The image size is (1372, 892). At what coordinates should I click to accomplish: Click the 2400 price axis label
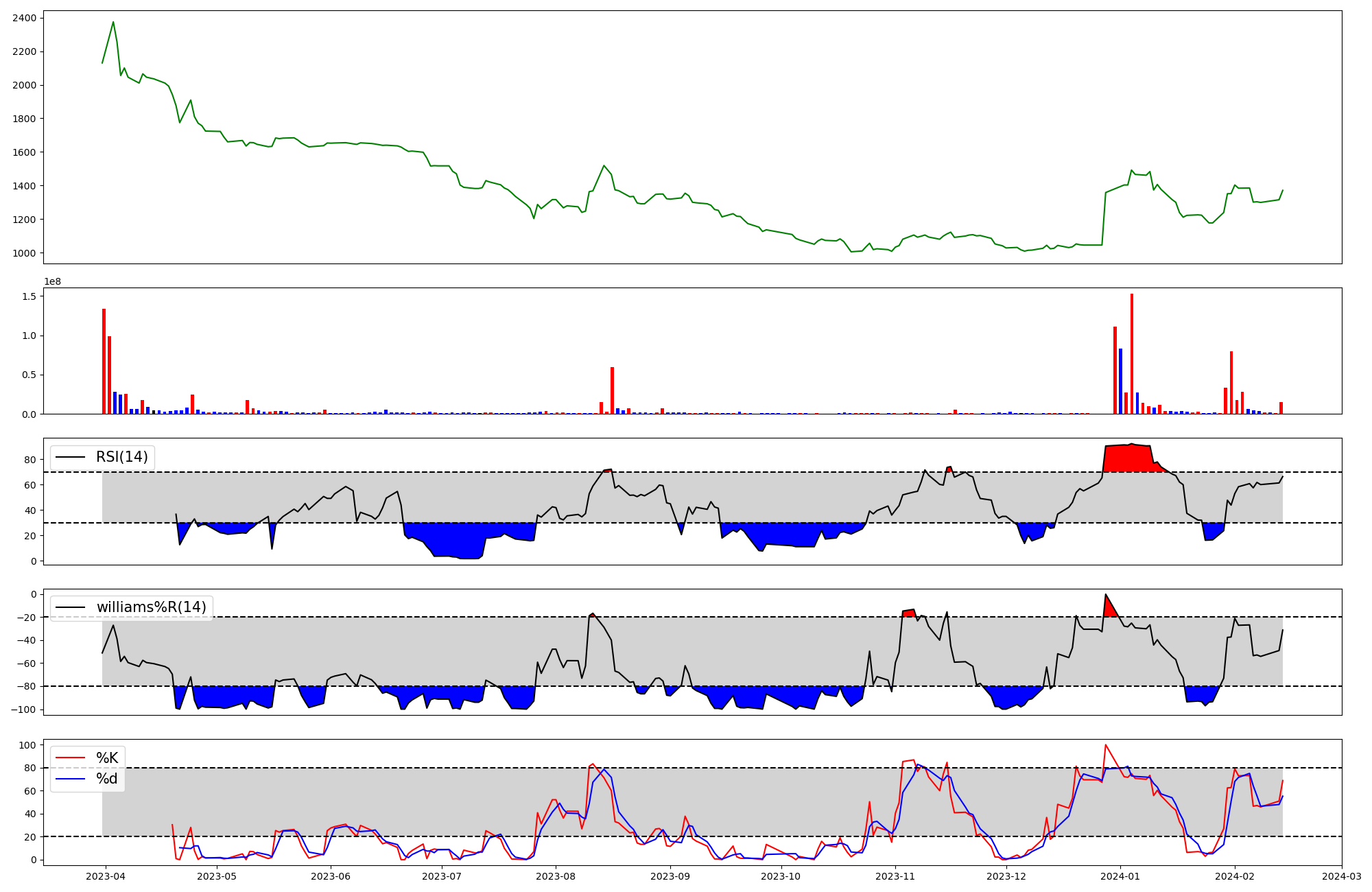point(24,18)
